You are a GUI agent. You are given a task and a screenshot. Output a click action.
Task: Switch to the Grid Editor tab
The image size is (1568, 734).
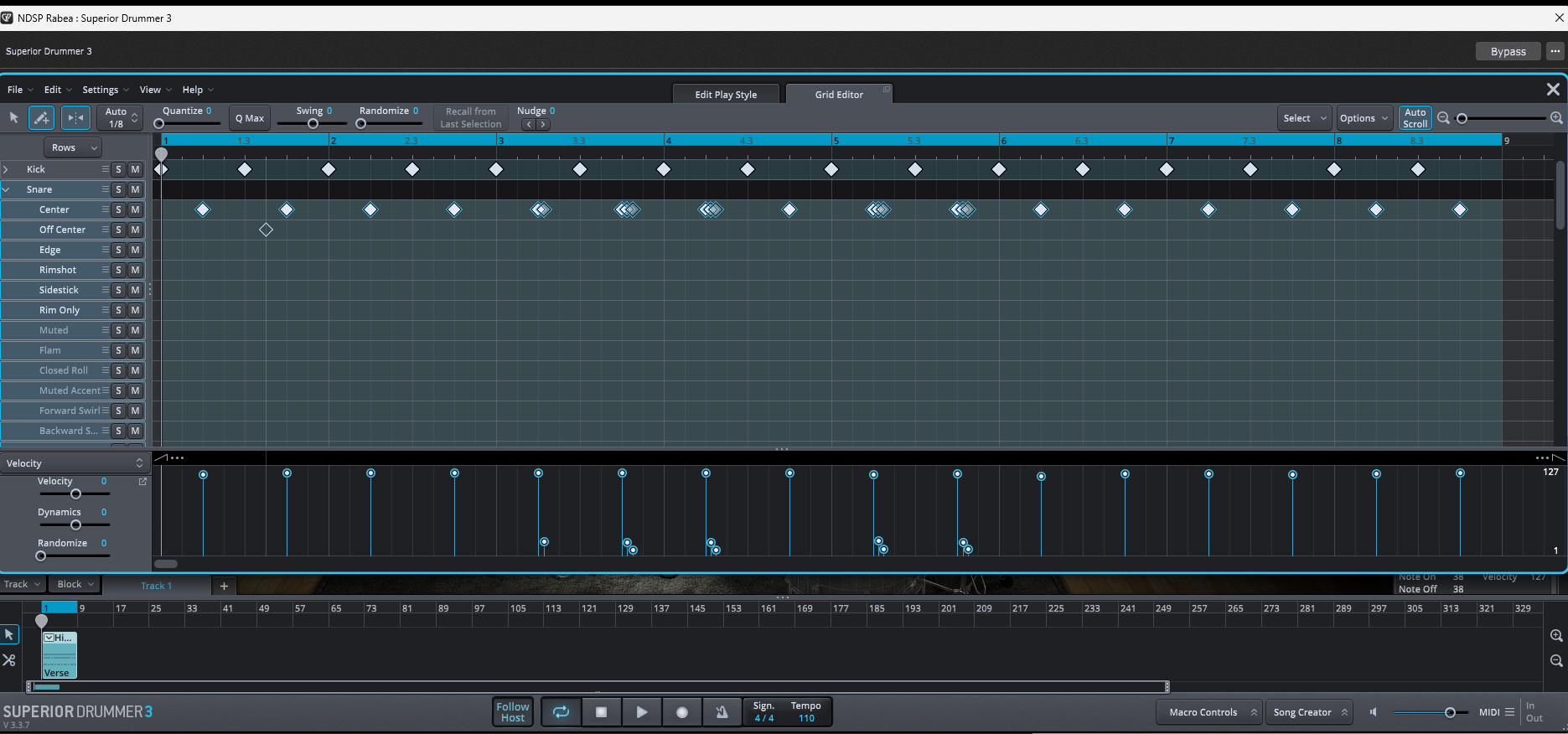pos(839,95)
